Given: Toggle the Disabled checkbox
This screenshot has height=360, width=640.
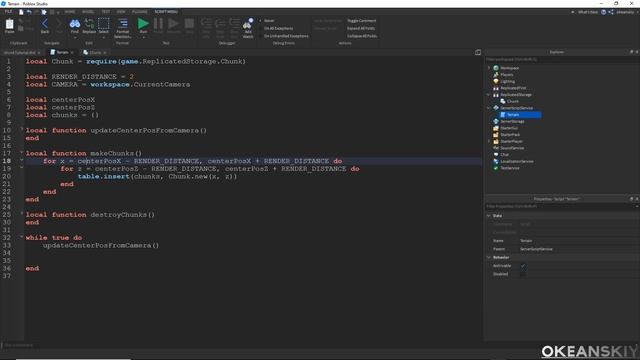Looking at the screenshot, I should 523,274.
